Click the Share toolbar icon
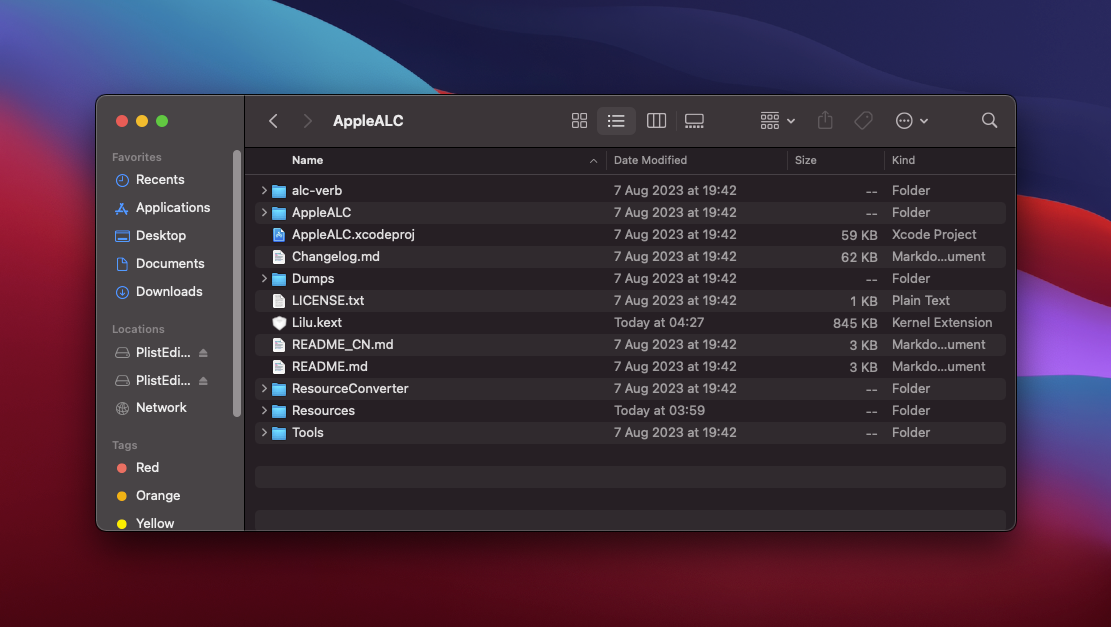The height and width of the screenshot is (627, 1111). click(x=825, y=120)
